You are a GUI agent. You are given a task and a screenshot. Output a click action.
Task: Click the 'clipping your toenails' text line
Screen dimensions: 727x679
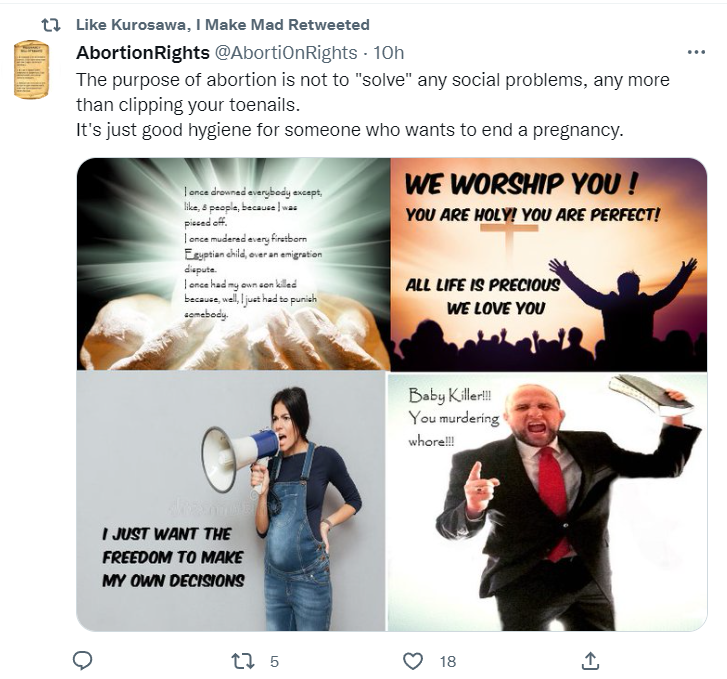point(188,105)
